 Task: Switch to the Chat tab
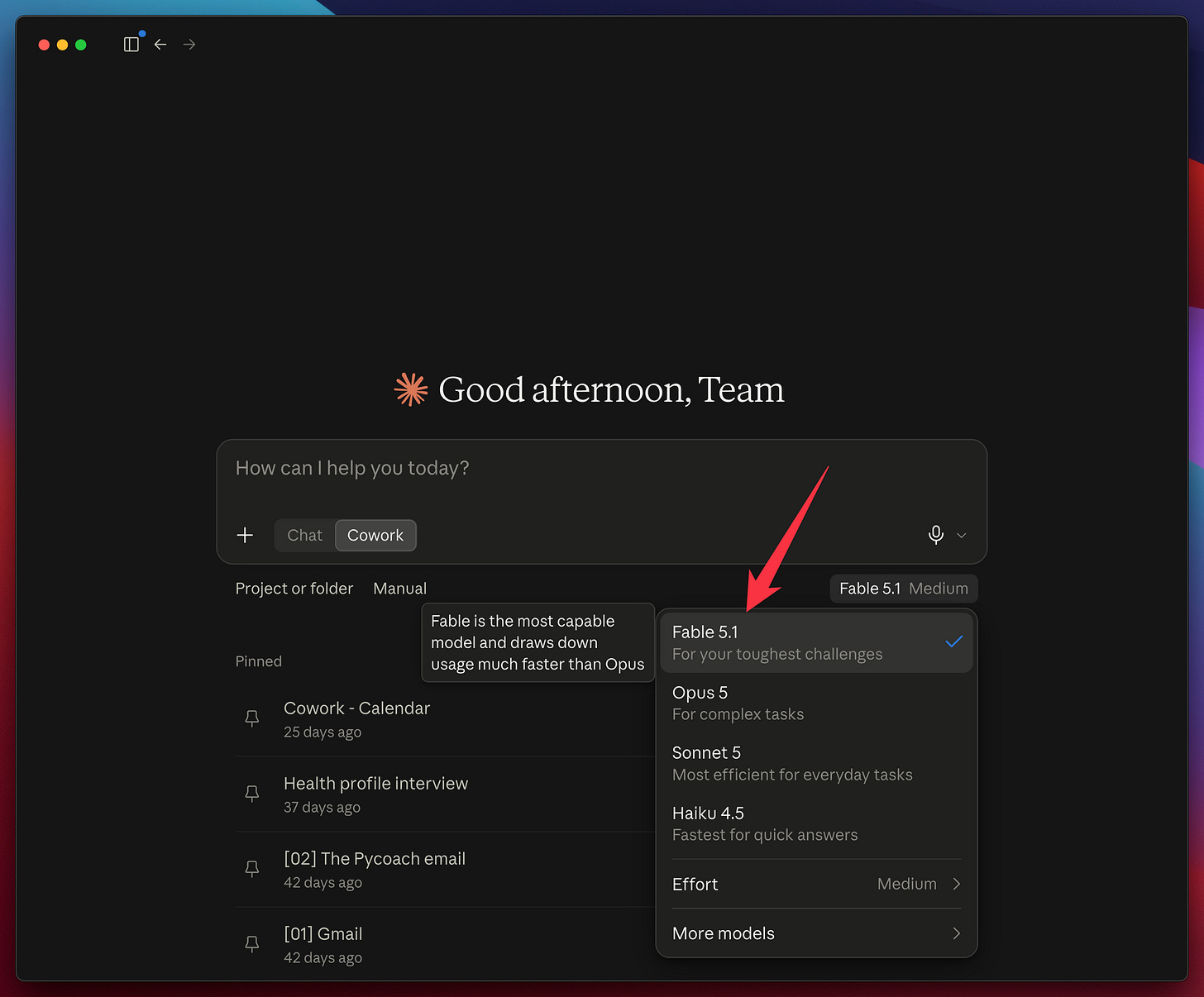pyautogui.click(x=304, y=535)
